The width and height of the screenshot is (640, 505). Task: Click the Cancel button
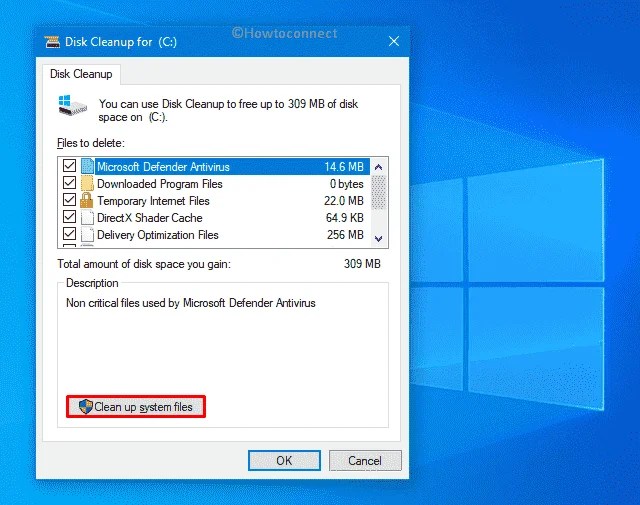[x=365, y=461]
